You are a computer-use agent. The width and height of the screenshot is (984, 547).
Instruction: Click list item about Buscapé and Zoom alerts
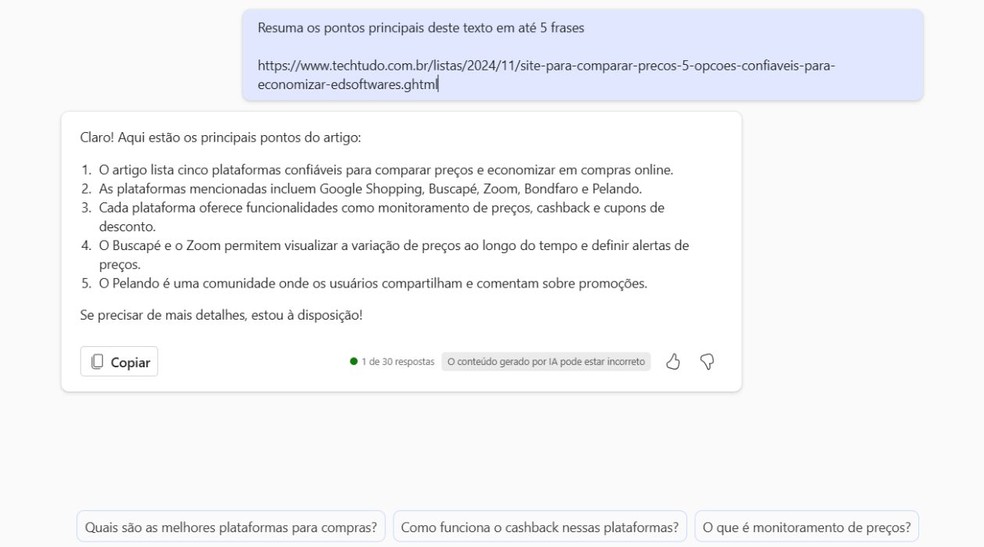393,255
